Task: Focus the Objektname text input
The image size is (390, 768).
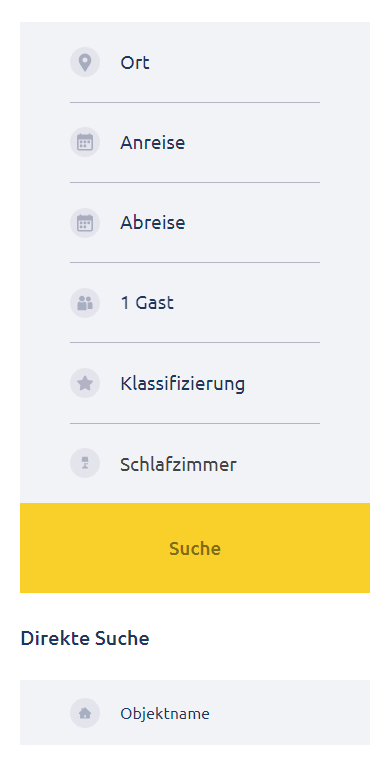Action: coord(195,713)
